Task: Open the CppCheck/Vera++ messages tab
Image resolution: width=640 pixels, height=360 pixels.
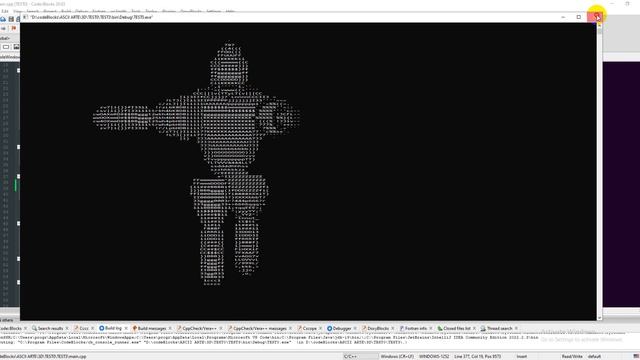Action: (260, 328)
